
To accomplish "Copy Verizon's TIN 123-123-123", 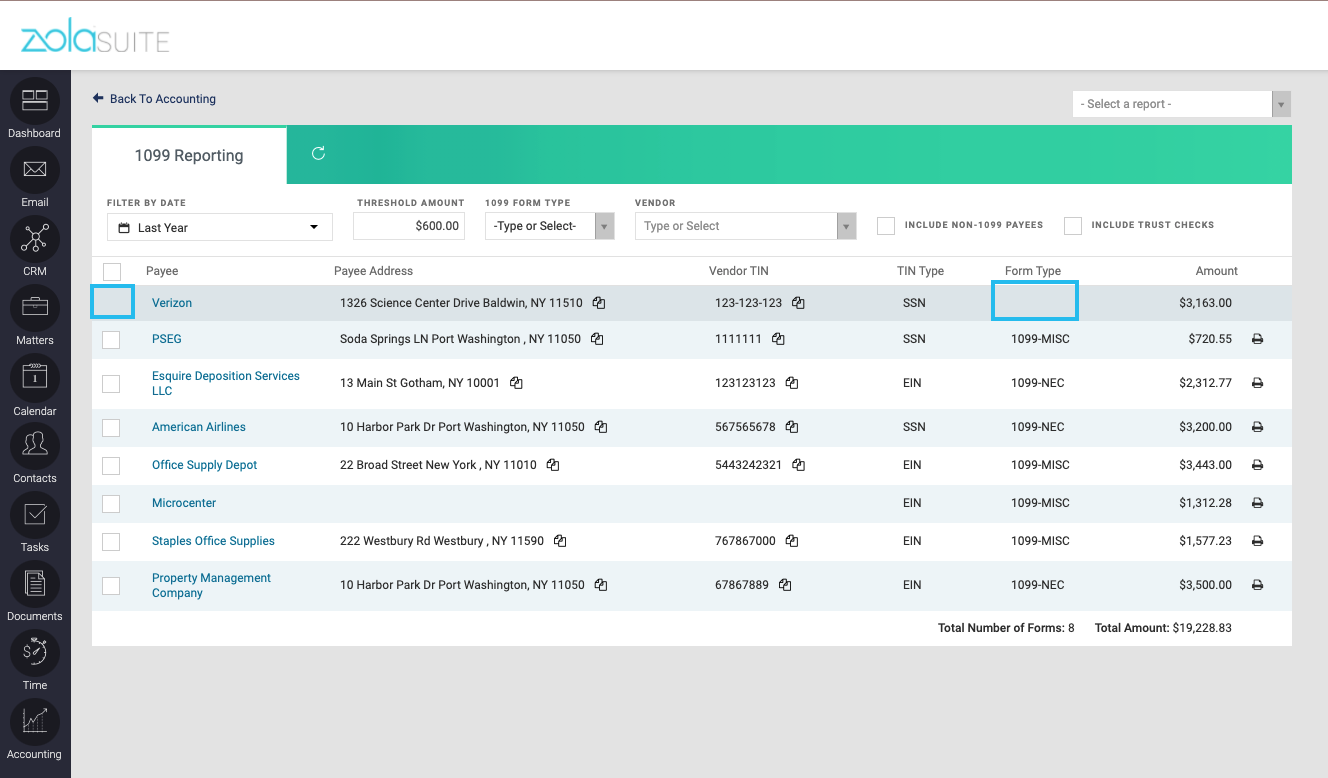I will (798, 303).
